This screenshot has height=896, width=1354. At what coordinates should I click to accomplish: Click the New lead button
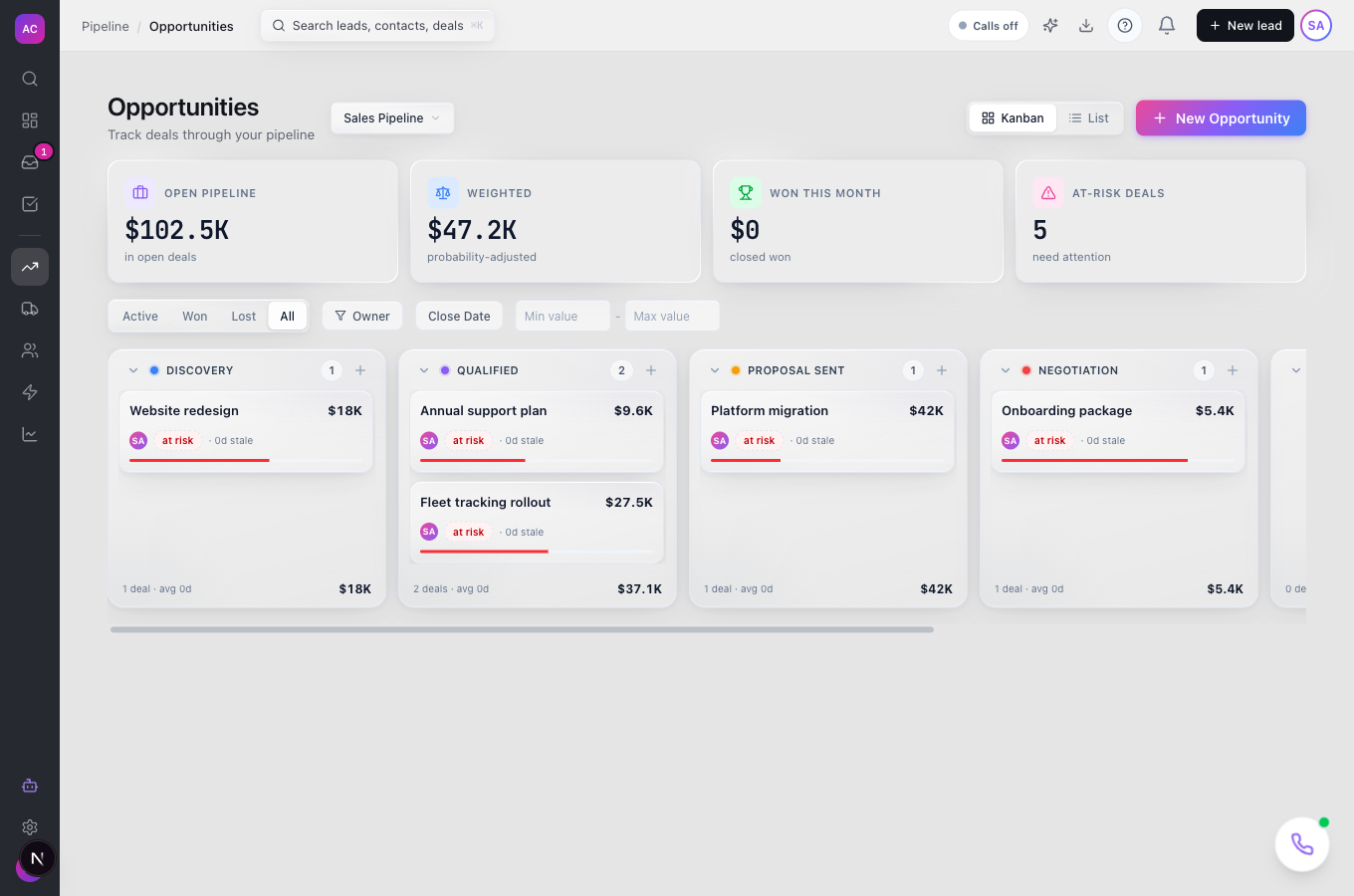[x=1245, y=26]
